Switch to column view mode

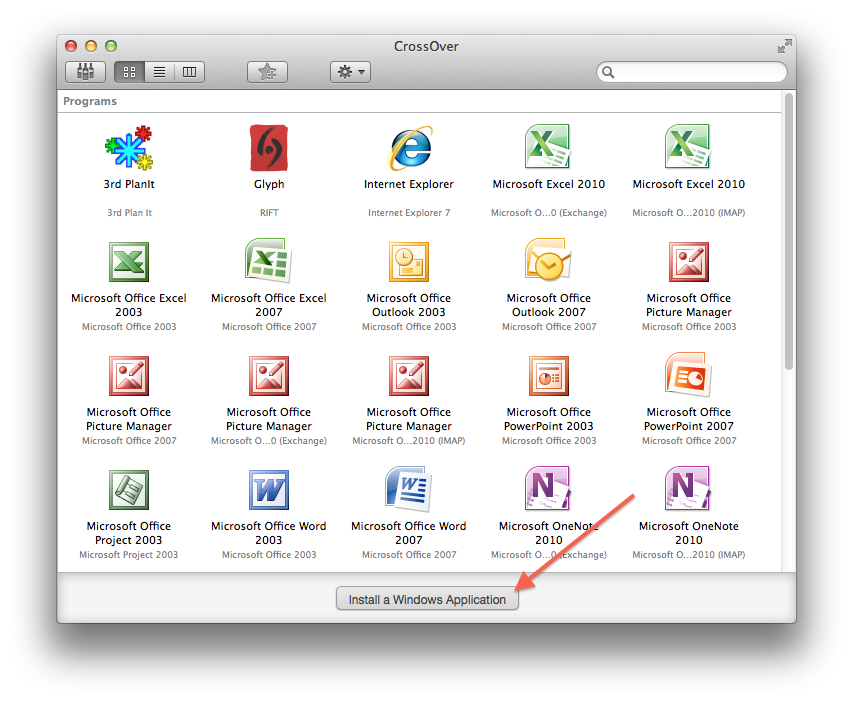pyautogui.click(x=188, y=72)
